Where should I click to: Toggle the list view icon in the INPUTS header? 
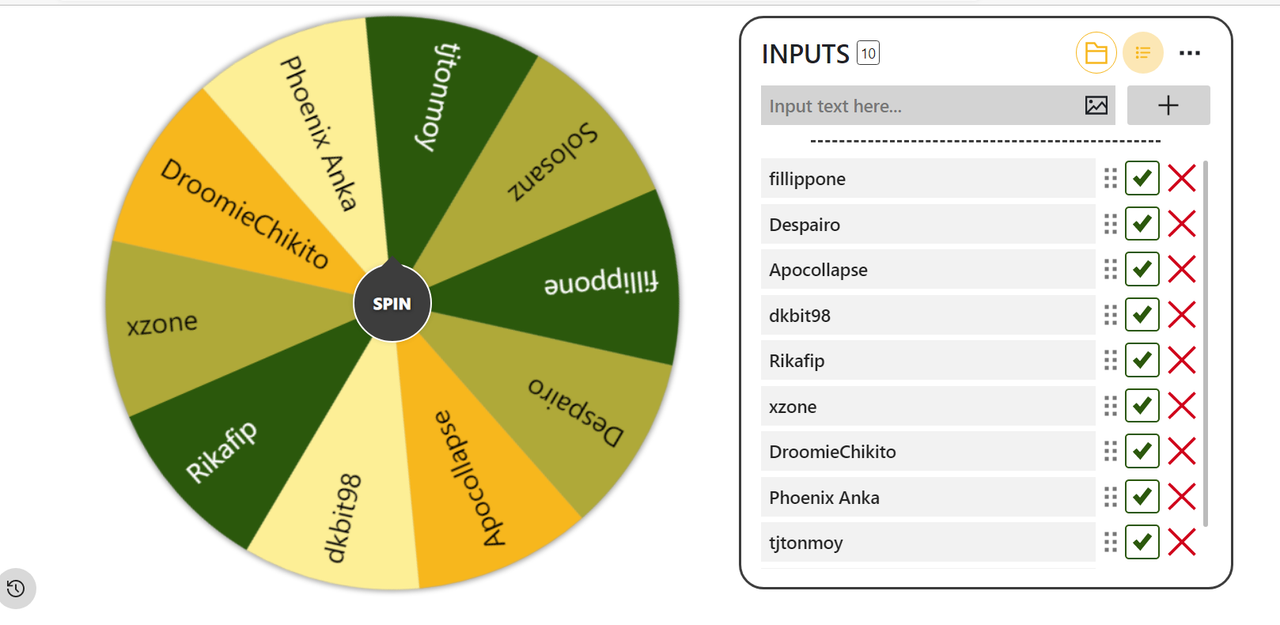(1143, 53)
